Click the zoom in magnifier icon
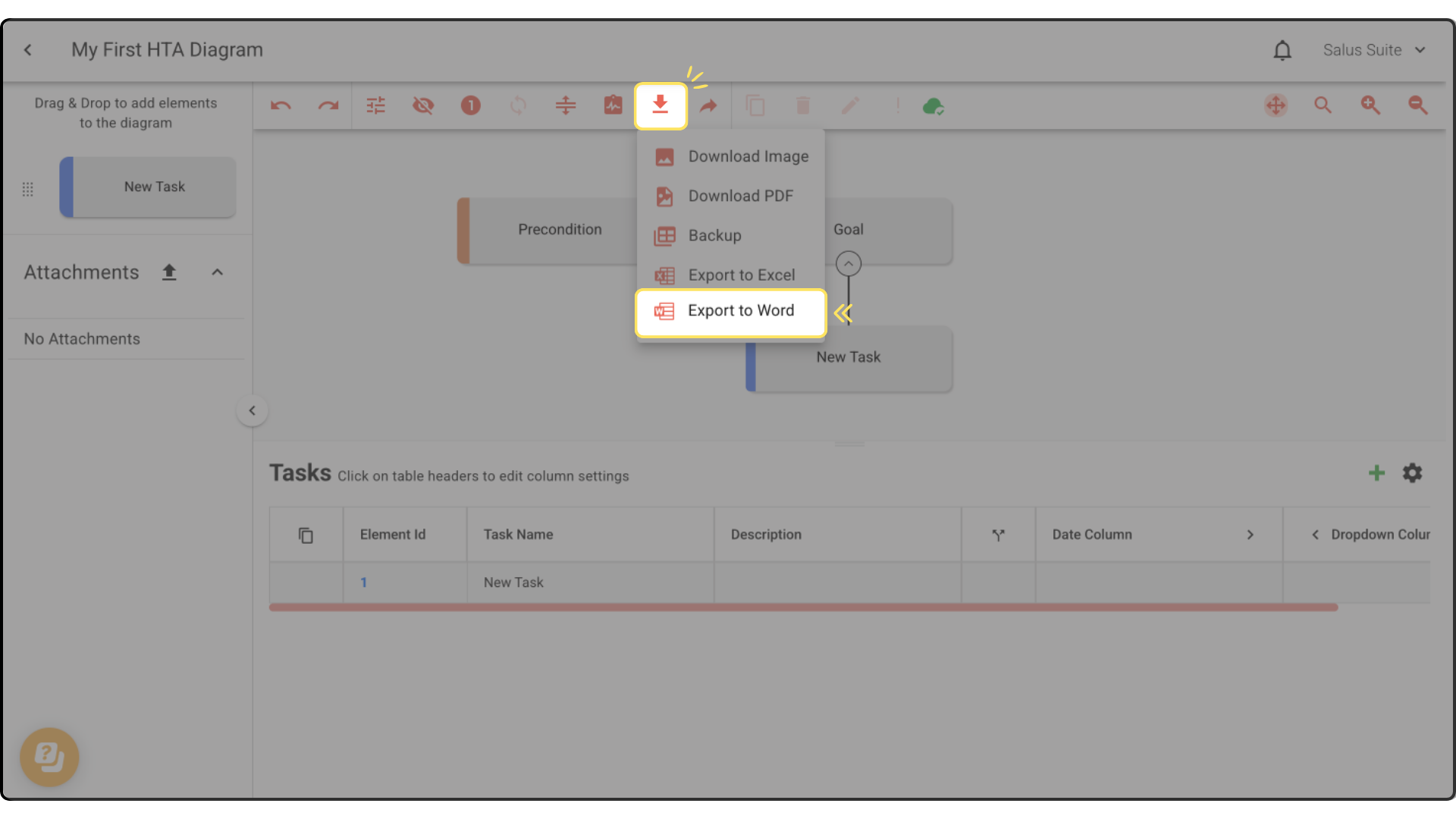This screenshot has width=1456, height=819. (1370, 105)
